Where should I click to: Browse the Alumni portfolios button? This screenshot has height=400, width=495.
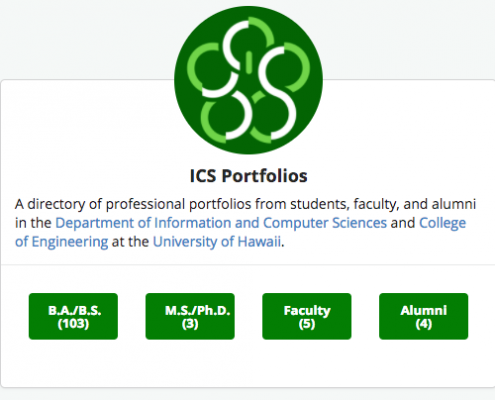click(x=424, y=316)
